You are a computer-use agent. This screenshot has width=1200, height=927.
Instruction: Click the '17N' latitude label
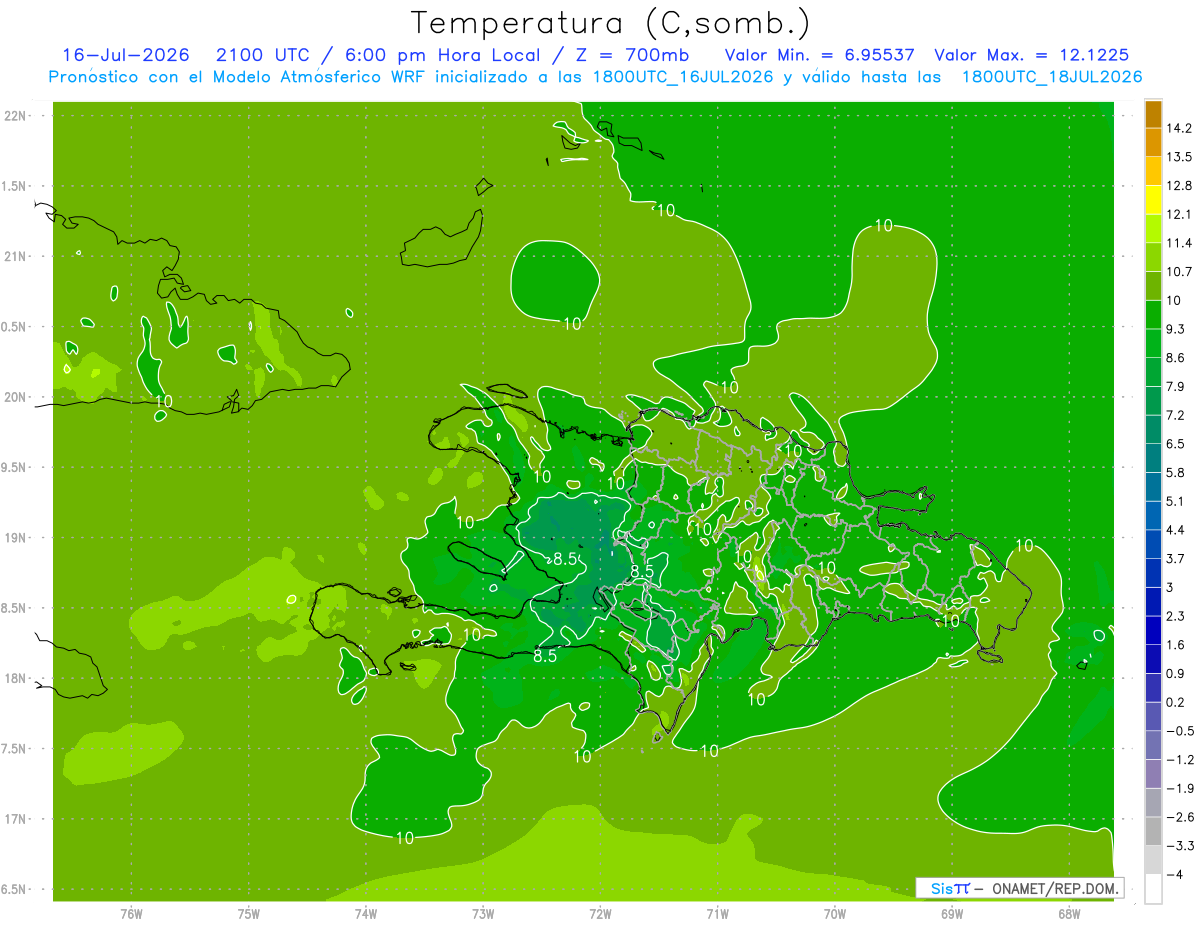(x=16, y=819)
